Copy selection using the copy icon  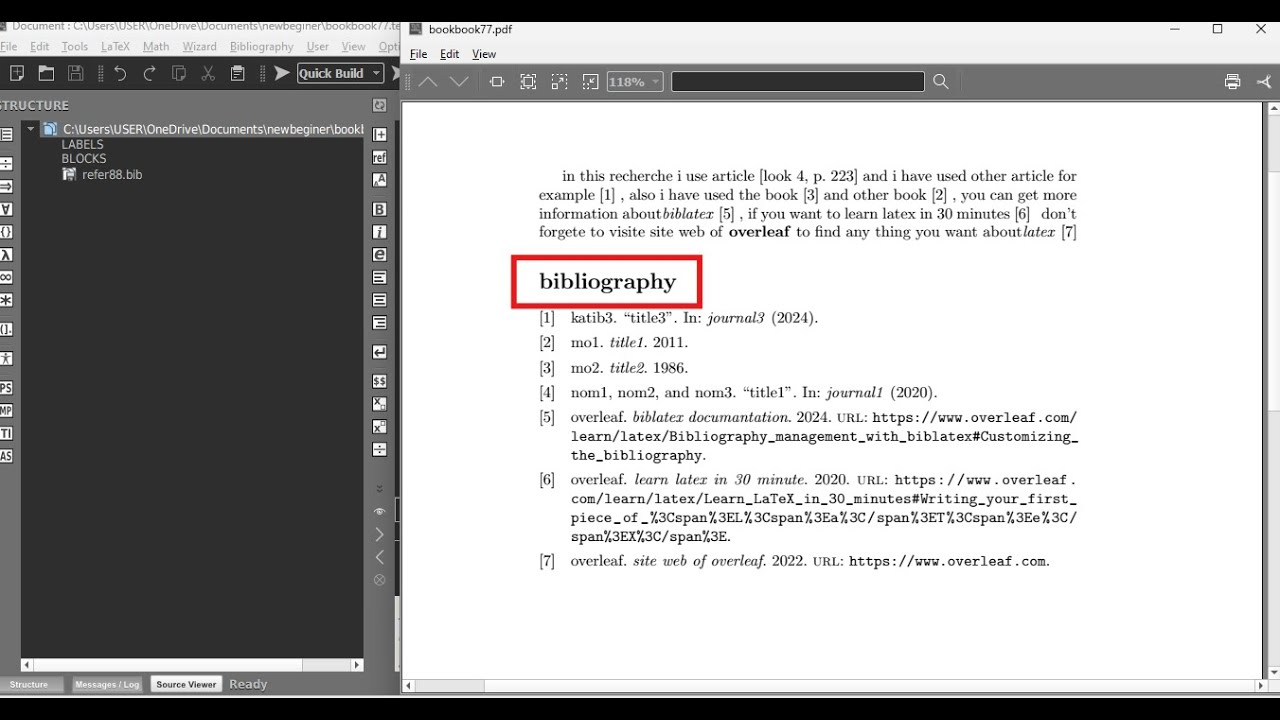click(179, 73)
